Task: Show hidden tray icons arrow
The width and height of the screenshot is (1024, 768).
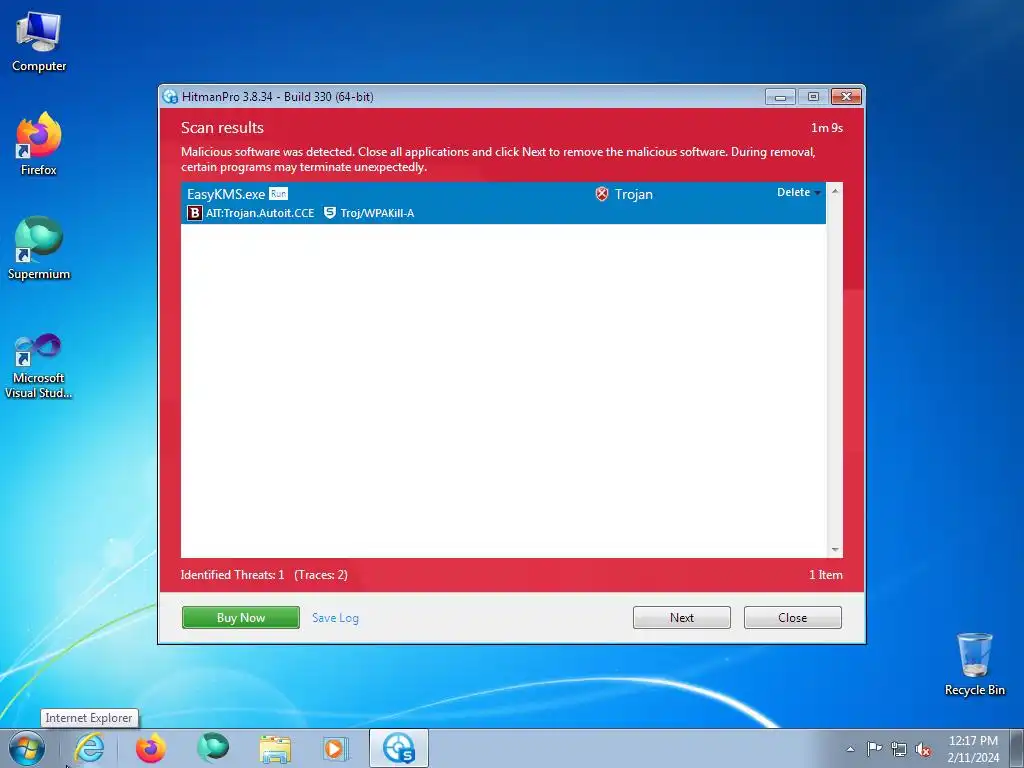Action: tap(850, 749)
